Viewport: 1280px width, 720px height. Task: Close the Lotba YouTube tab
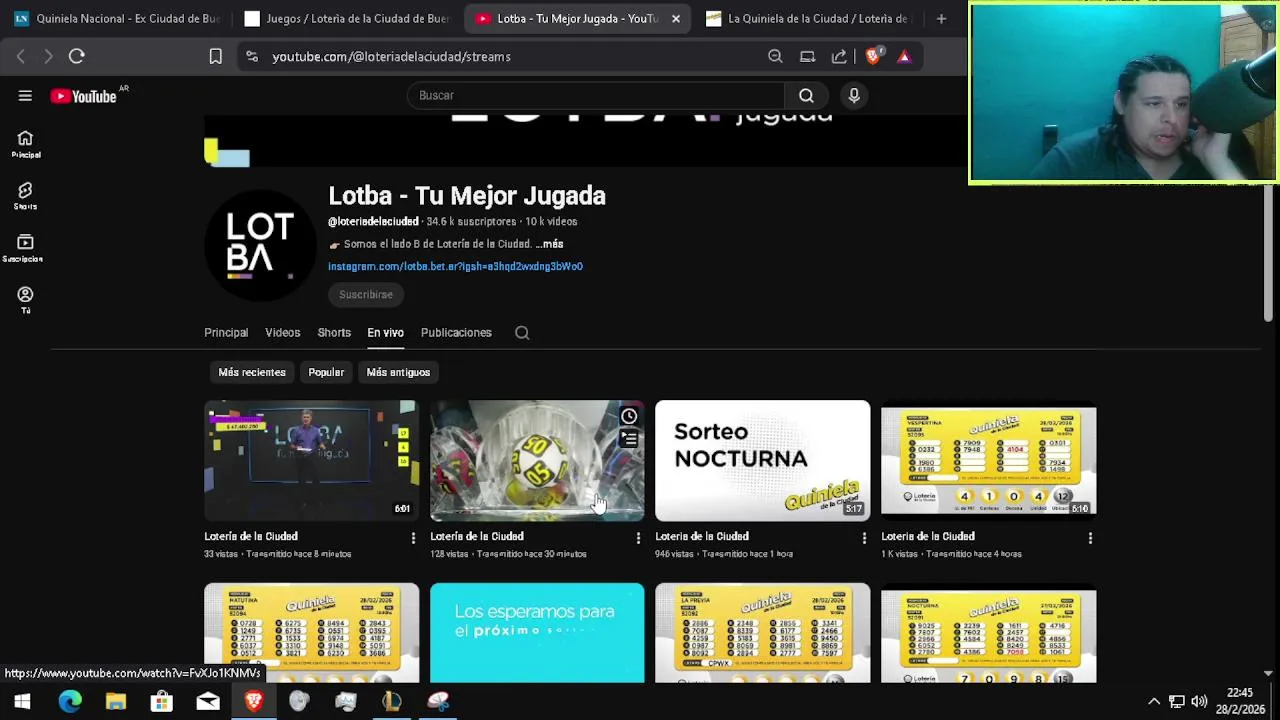tap(676, 19)
